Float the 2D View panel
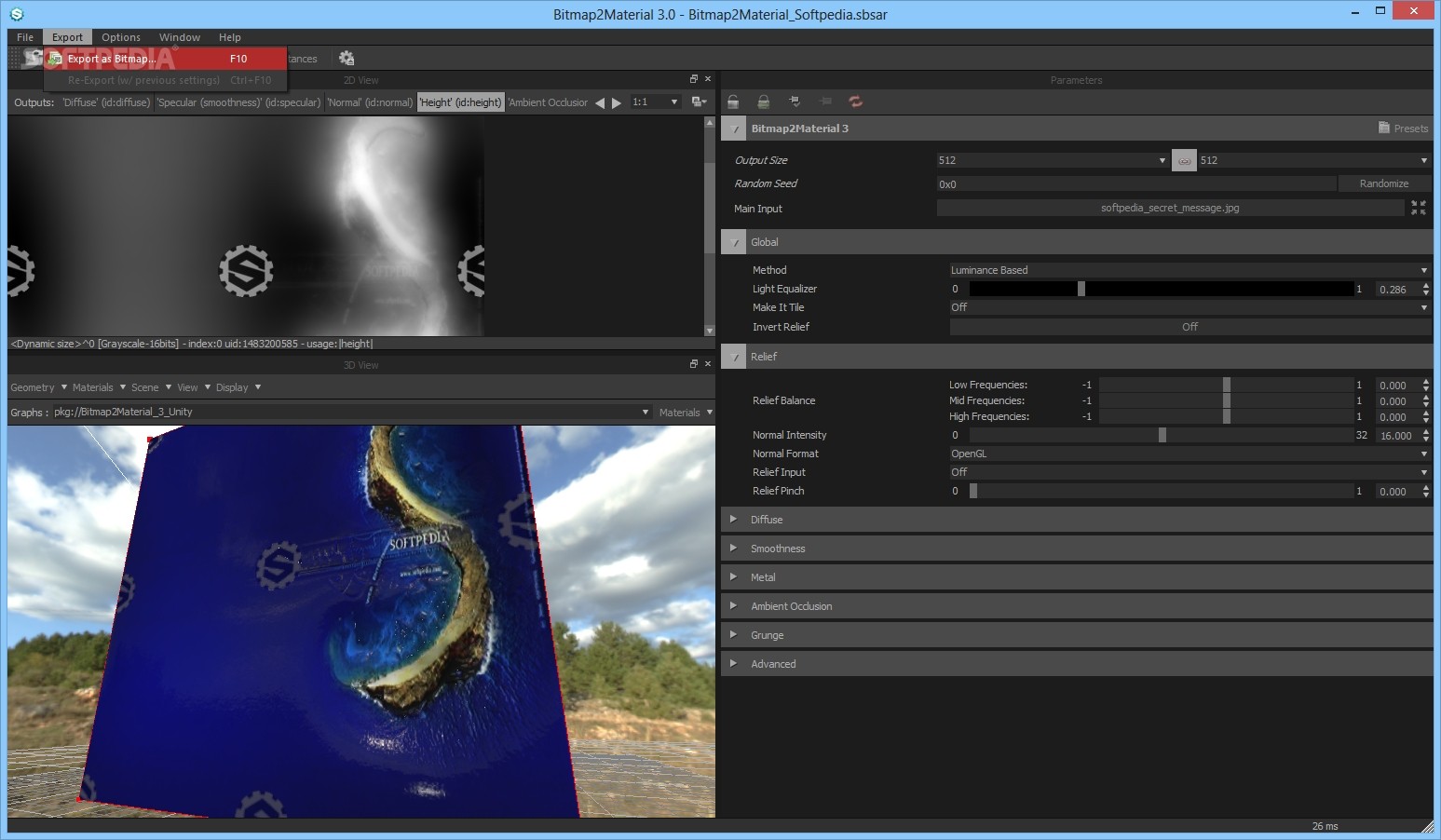Image resolution: width=1441 pixels, height=840 pixels. [694, 79]
